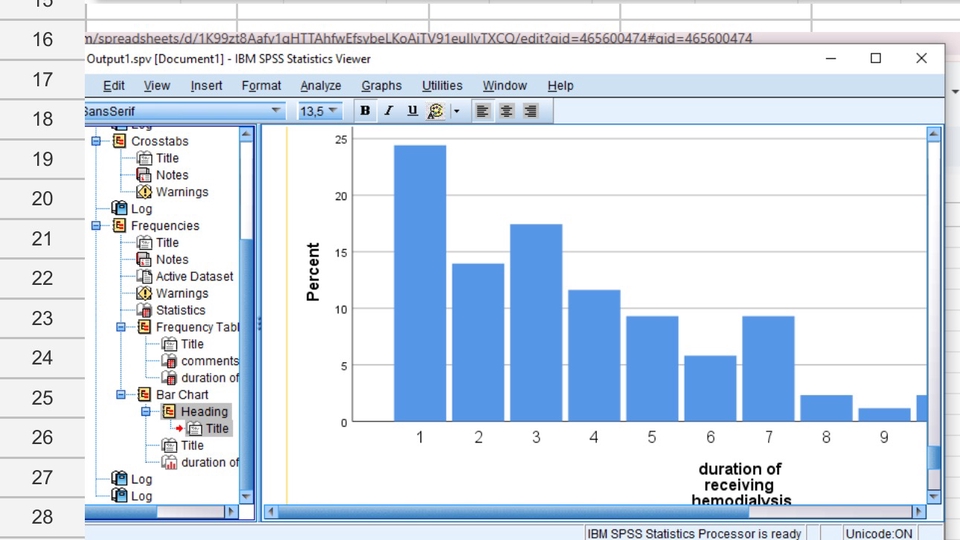
Task: Select the Heading item under Bar Chart
Action: click(x=204, y=411)
